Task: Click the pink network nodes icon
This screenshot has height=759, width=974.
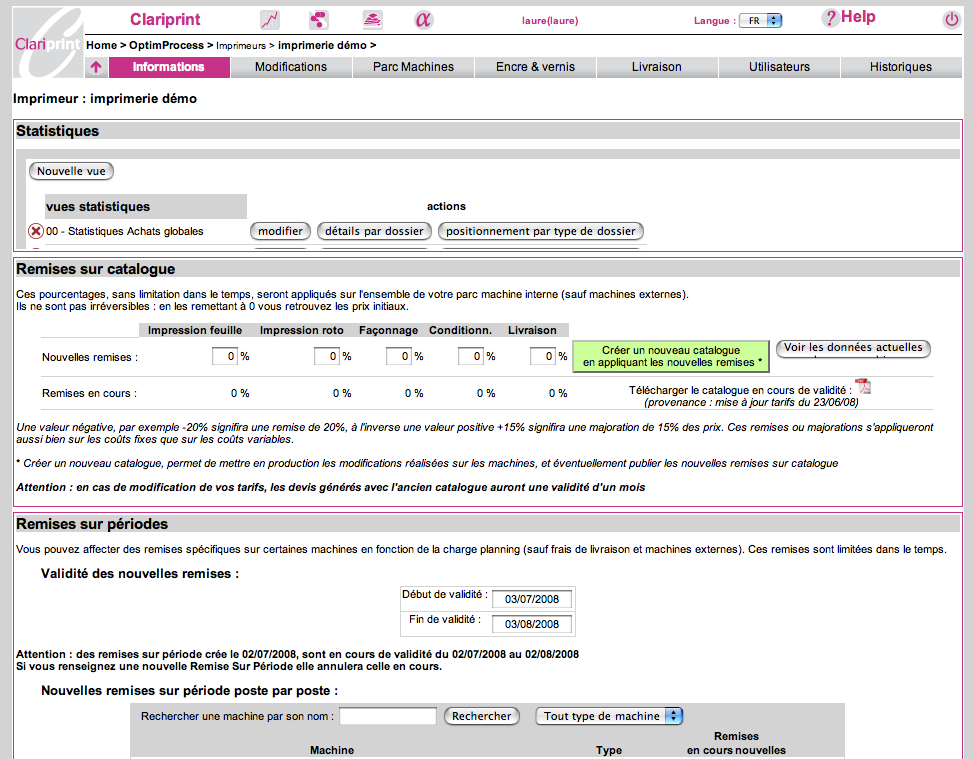Action: point(318,20)
